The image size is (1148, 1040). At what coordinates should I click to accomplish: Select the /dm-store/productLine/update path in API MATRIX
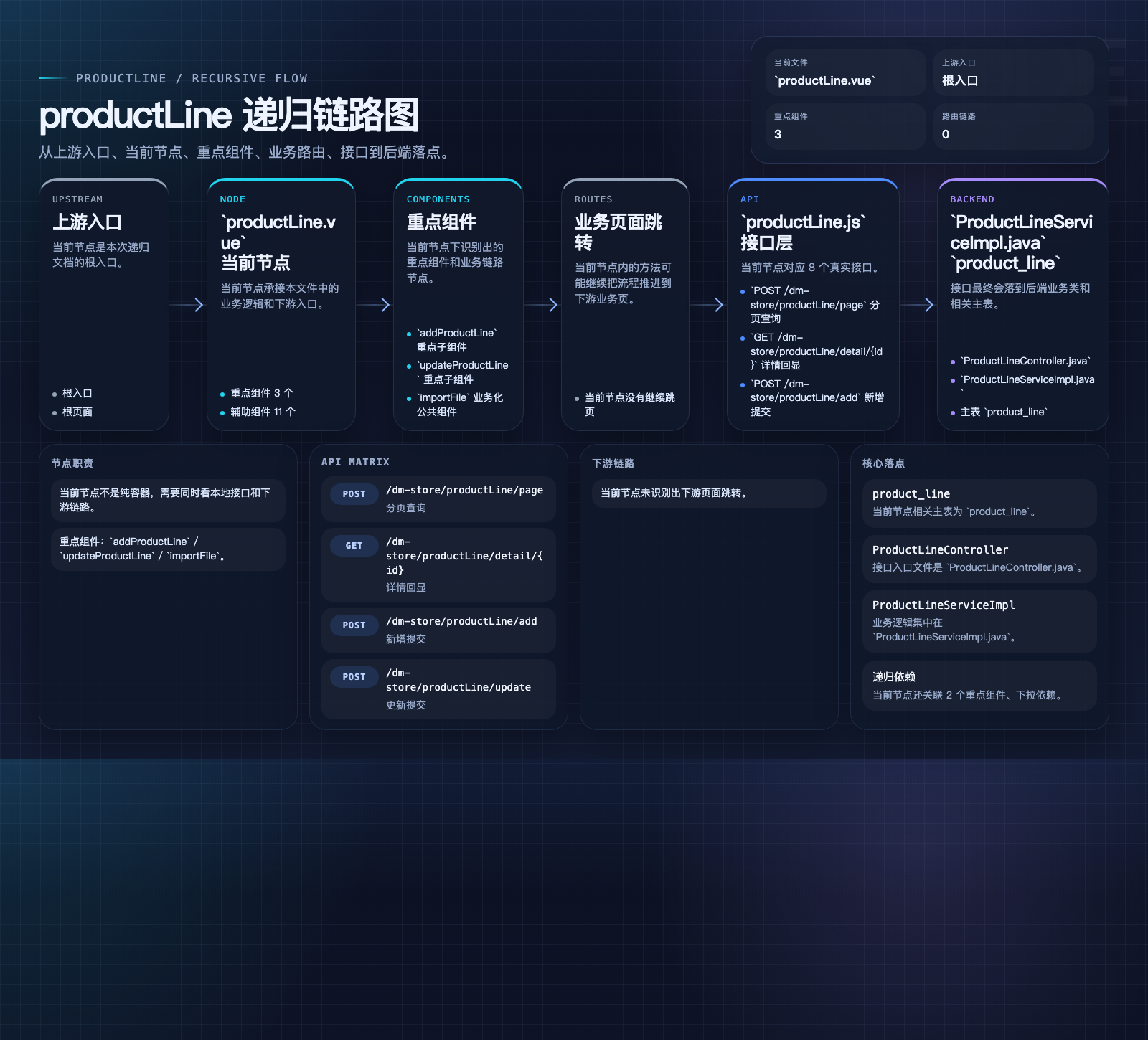(x=458, y=680)
